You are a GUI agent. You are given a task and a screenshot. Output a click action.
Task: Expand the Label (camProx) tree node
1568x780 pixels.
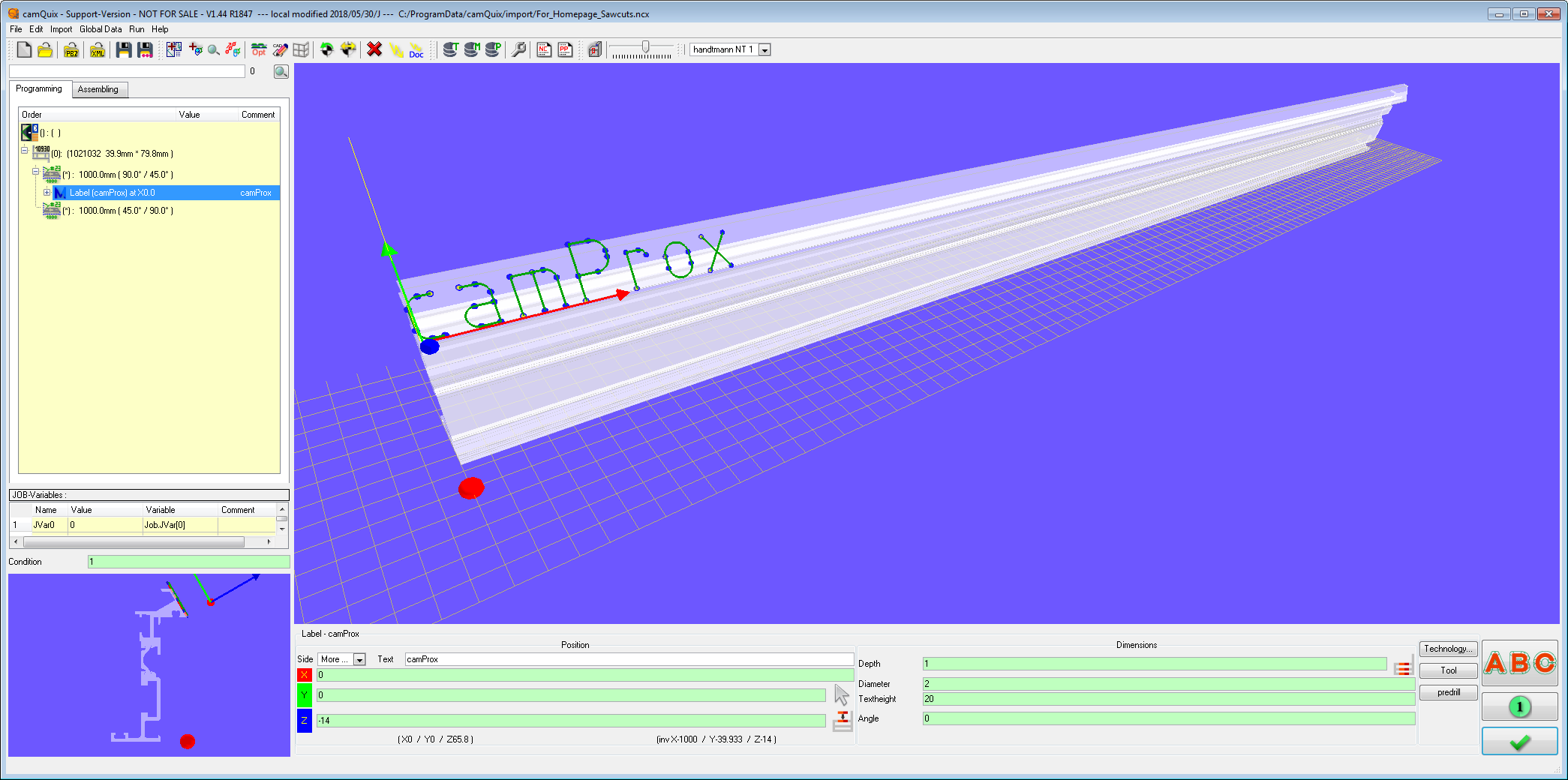pyautogui.click(x=47, y=193)
